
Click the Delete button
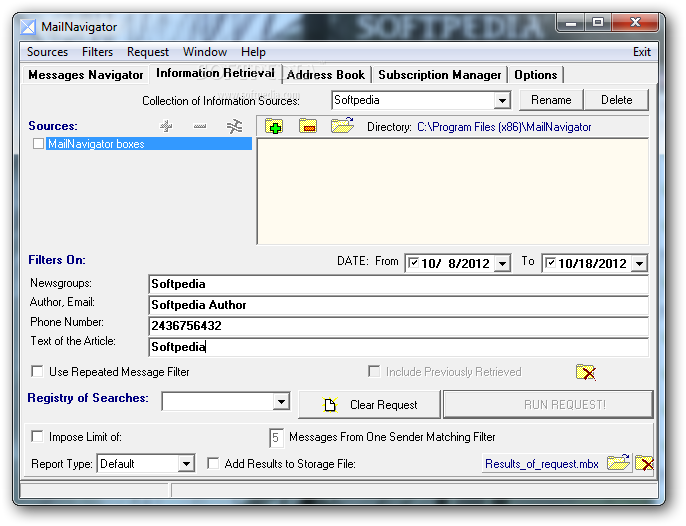point(616,100)
